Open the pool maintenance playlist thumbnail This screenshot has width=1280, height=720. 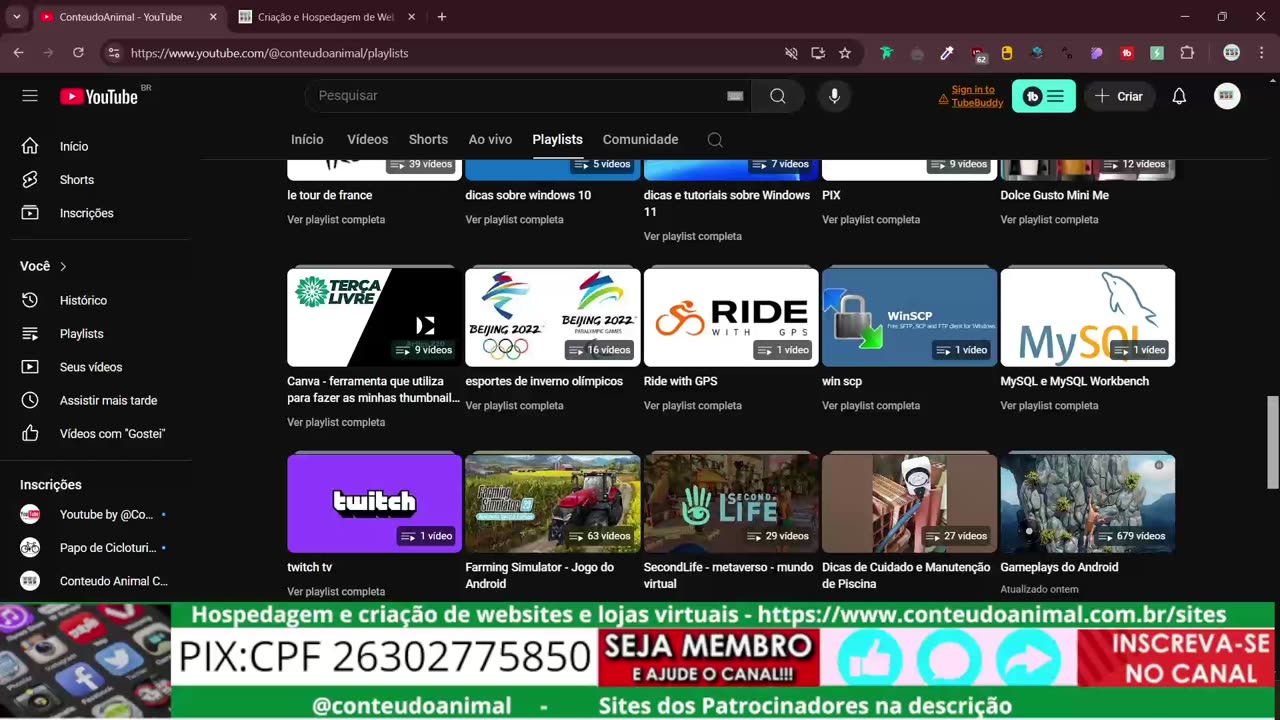(909, 503)
